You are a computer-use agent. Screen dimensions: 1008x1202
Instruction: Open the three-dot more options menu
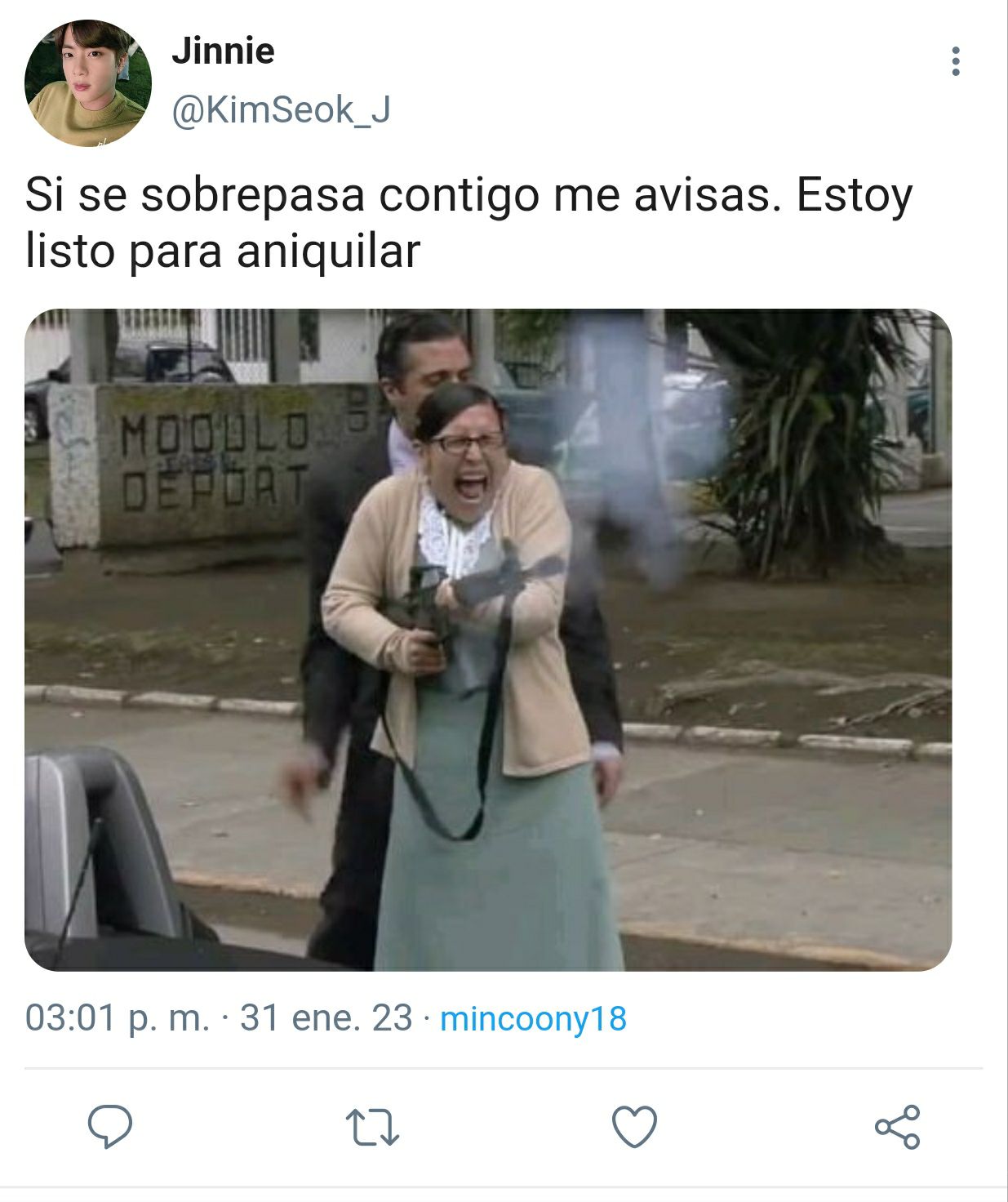(955, 61)
